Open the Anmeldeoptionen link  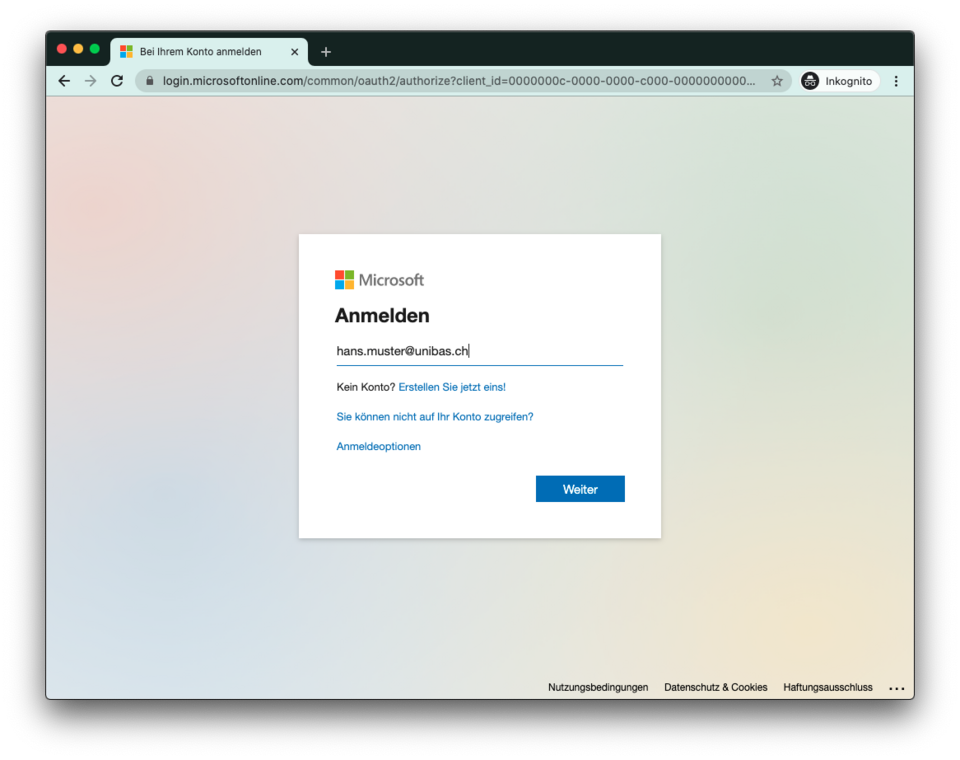pyautogui.click(x=379, y=447)
